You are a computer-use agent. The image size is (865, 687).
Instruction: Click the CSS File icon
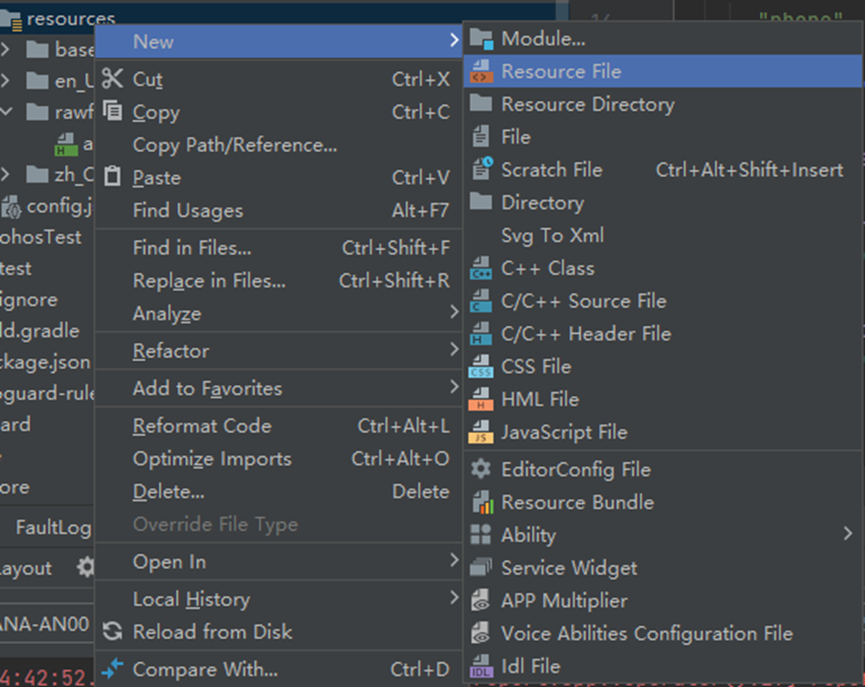pyautogui.click(x=481, y=366)
